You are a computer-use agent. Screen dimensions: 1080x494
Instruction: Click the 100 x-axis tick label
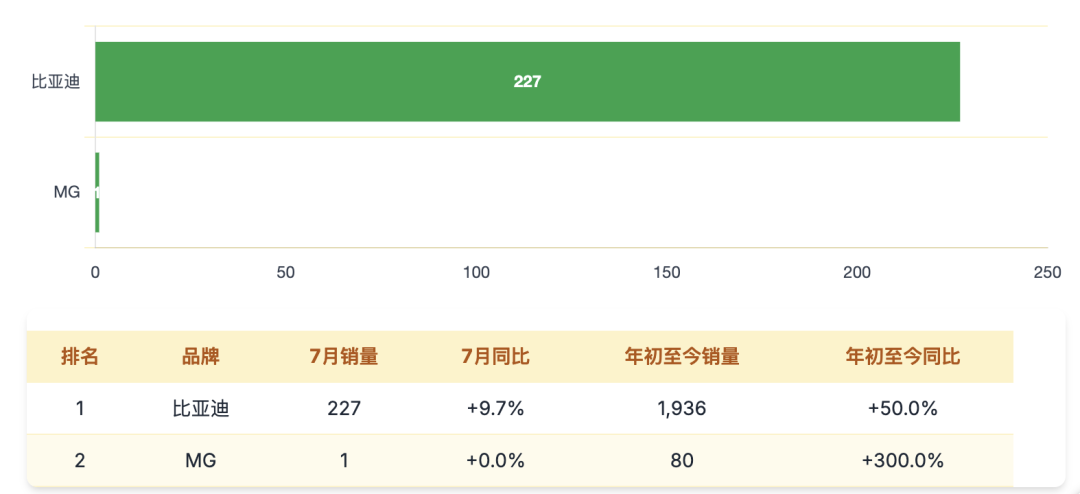coord(476,273)
